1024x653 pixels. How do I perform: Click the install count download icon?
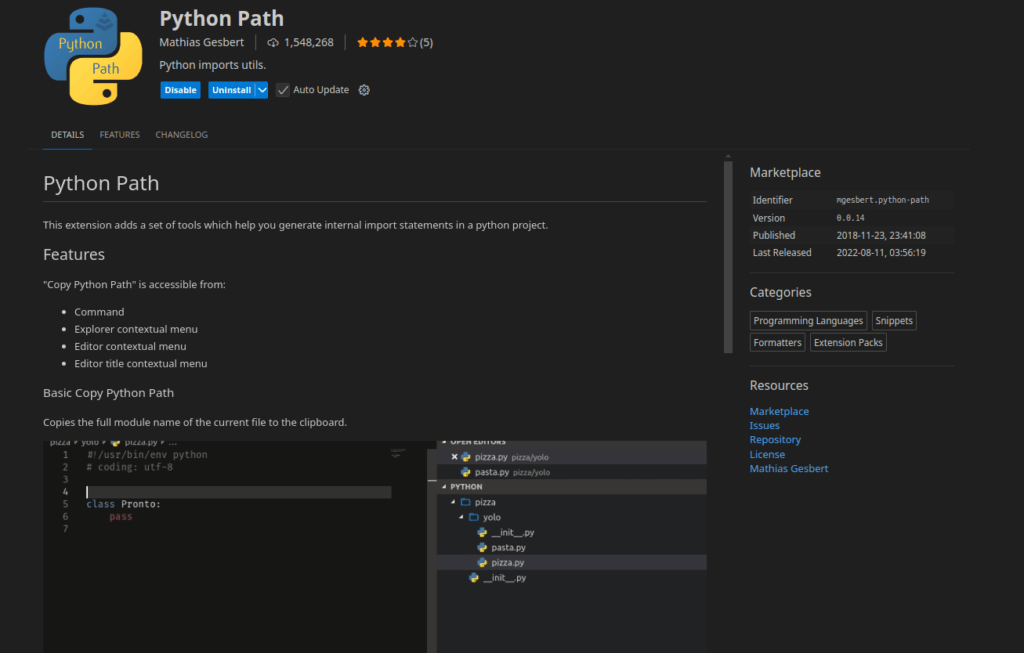(x=273, y=43)
